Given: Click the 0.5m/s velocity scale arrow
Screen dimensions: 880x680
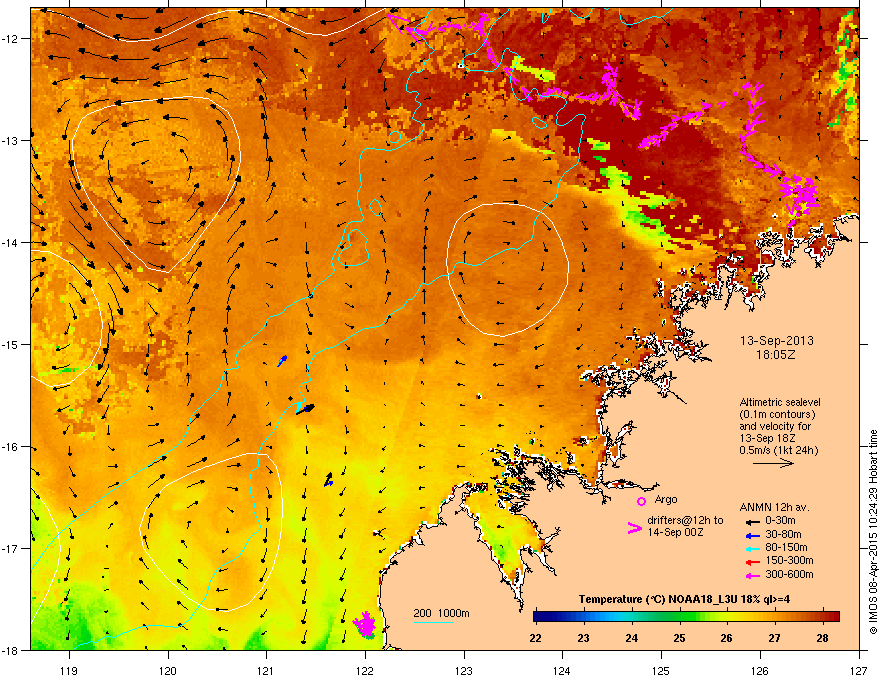Looking at the screenshot, I should point(773,463).
